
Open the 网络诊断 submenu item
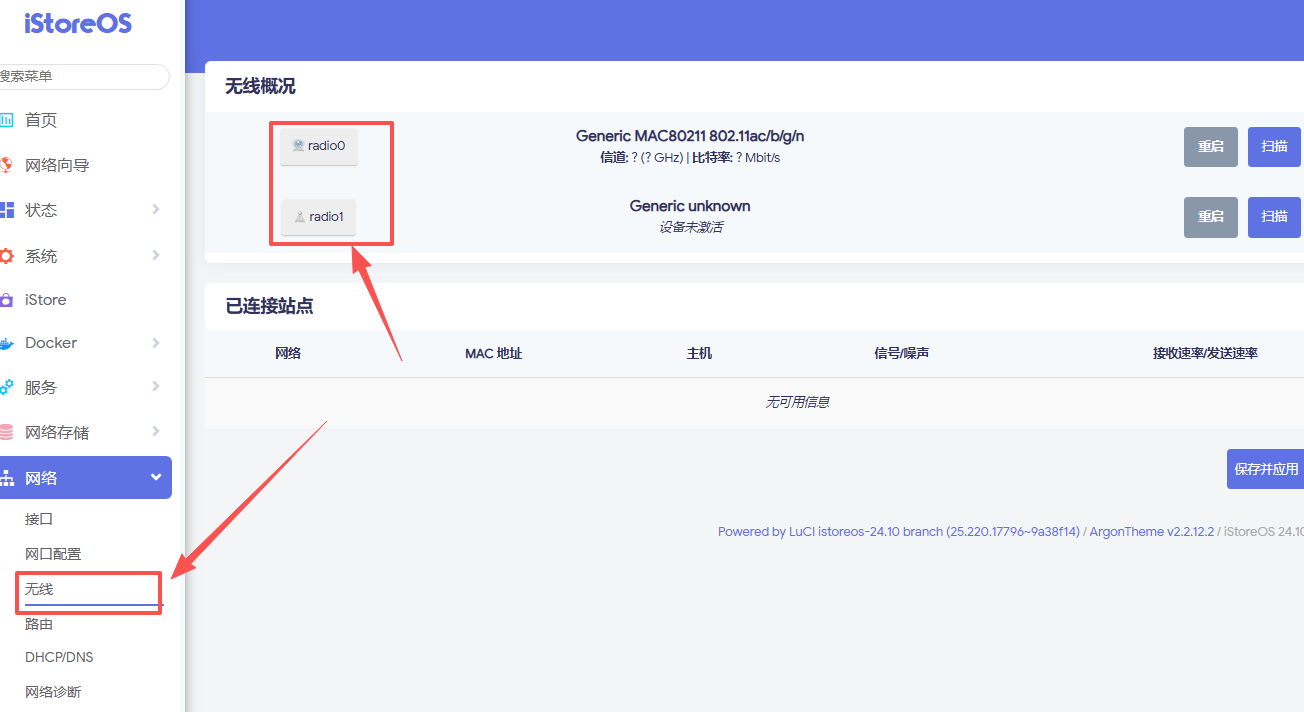[53, 692]
